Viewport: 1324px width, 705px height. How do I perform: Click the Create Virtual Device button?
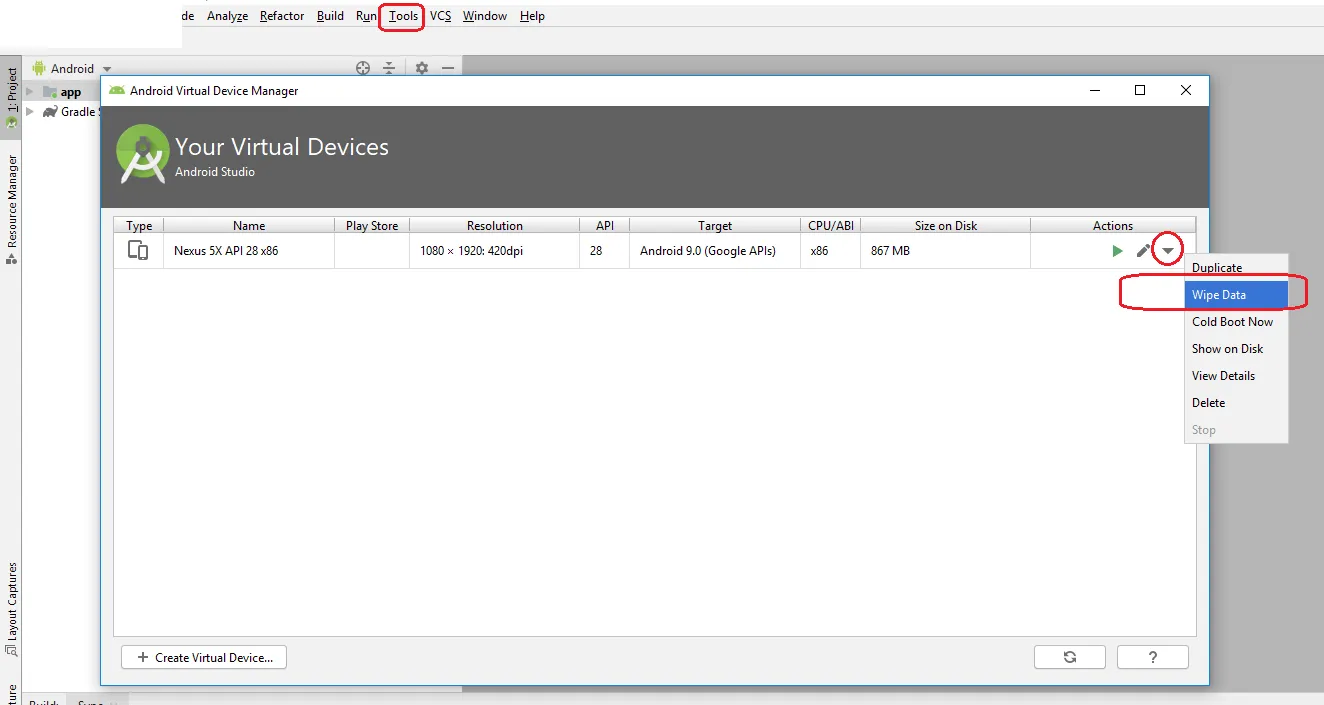[x=204, y=657]
